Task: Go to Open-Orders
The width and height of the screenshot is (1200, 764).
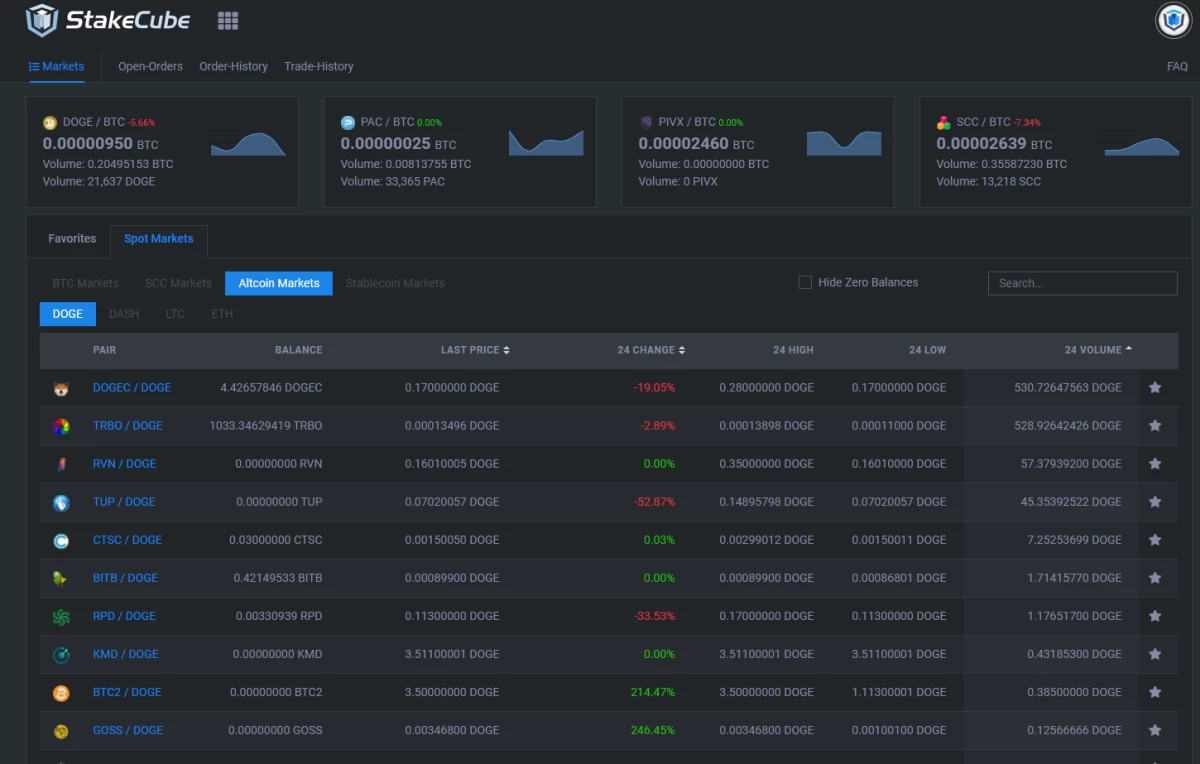Action: click(x=150, y=66)
